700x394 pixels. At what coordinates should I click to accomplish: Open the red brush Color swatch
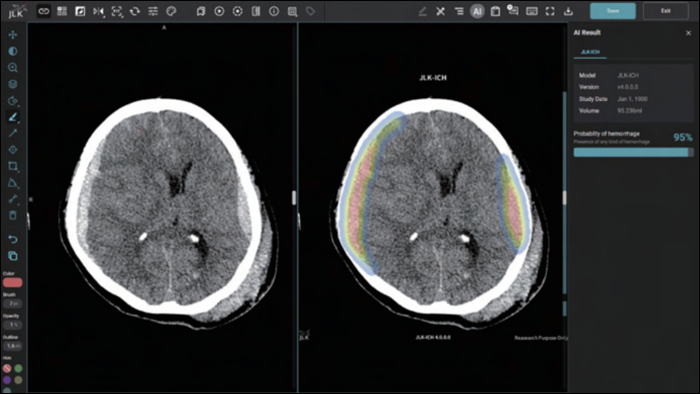12,282
